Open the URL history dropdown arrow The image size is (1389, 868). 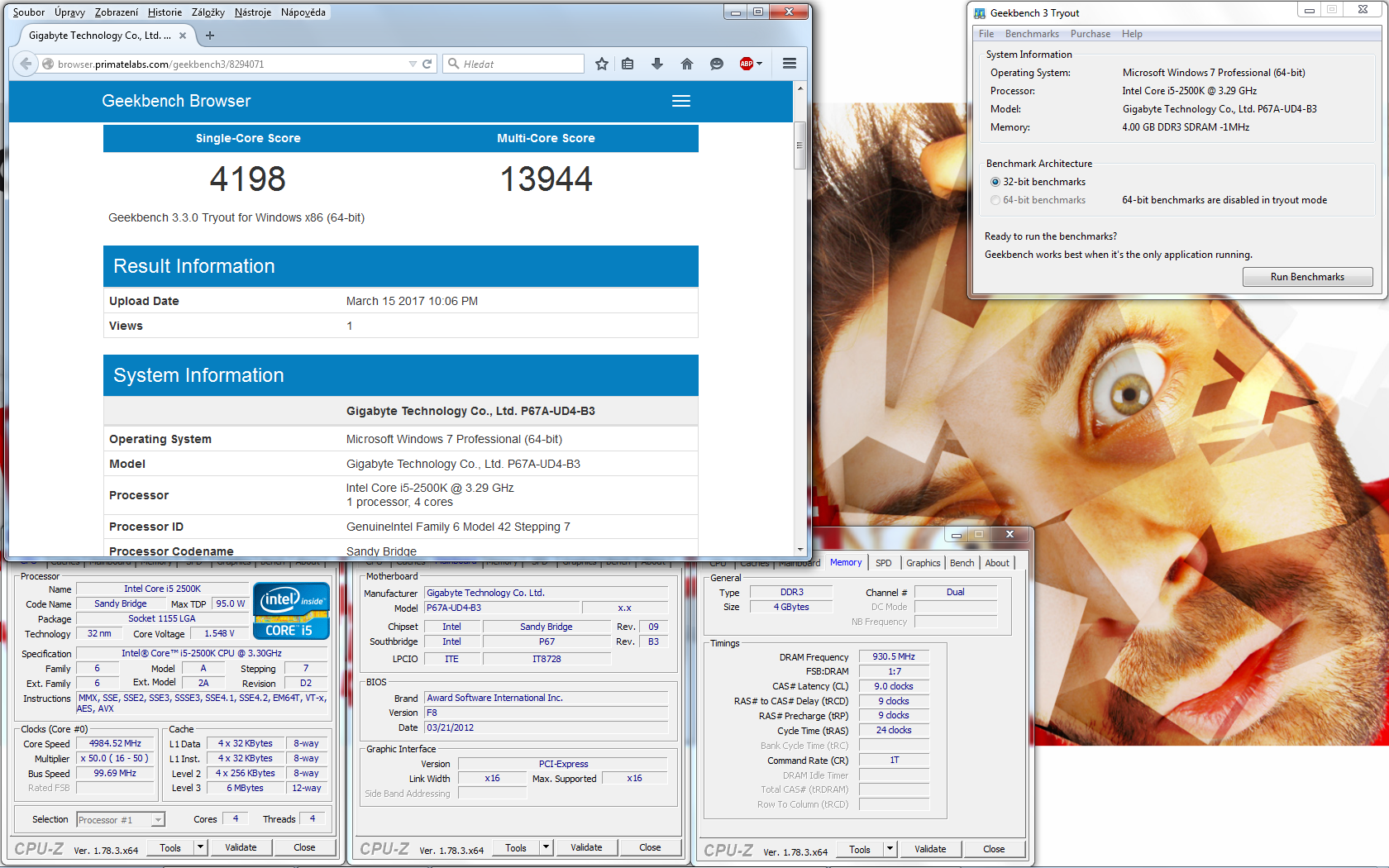tap(413, 64)
